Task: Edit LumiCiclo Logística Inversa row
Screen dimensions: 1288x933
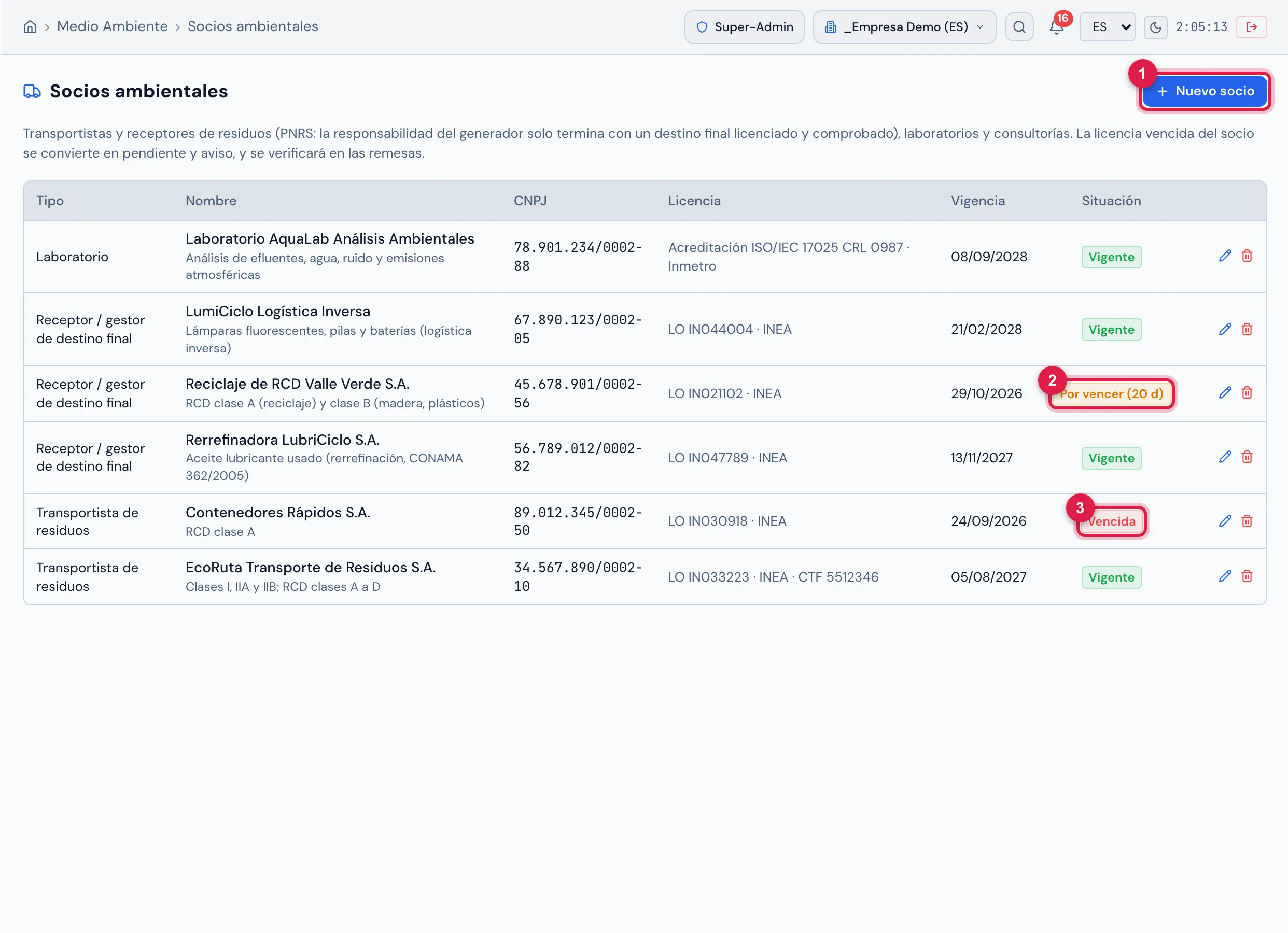Action: (1225, 329)
